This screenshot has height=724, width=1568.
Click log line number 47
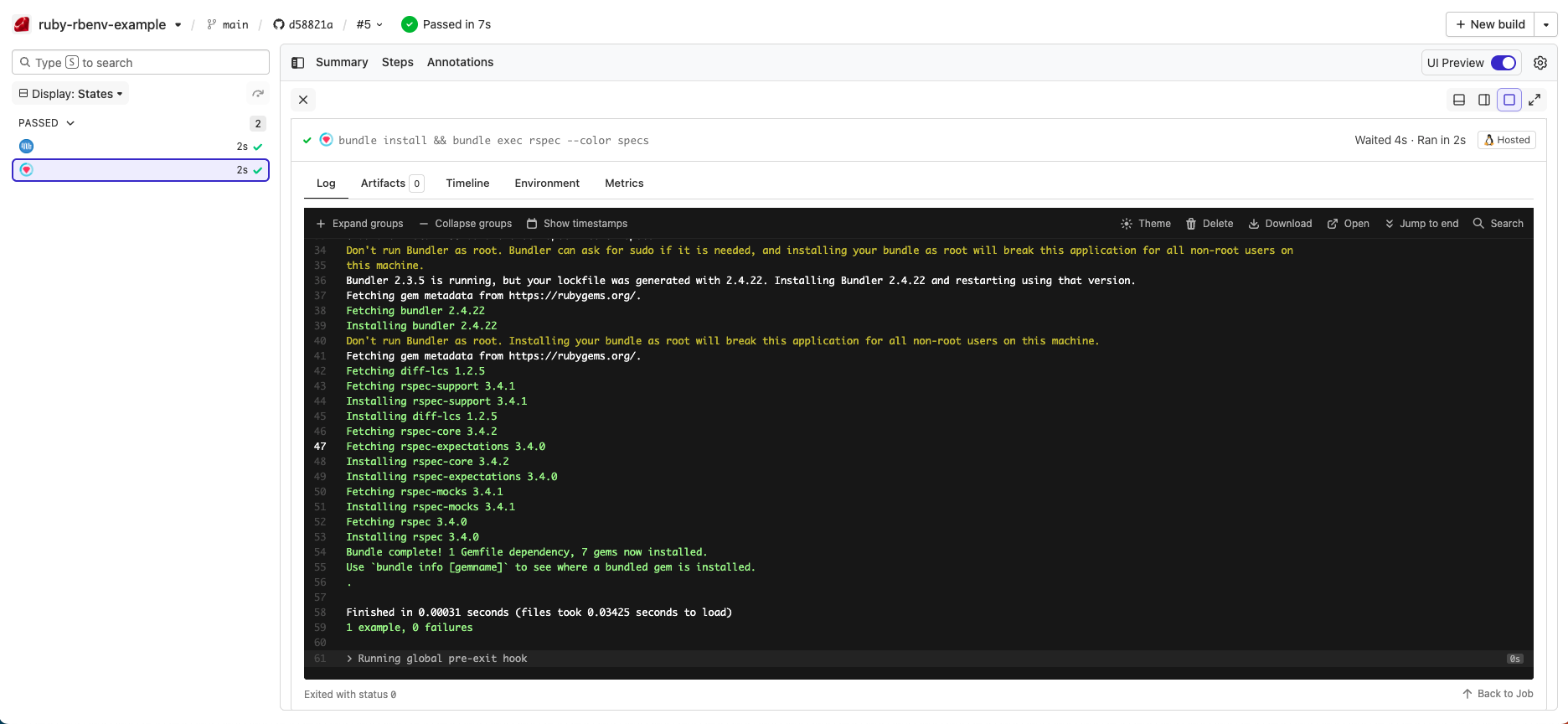pos(320,447)
